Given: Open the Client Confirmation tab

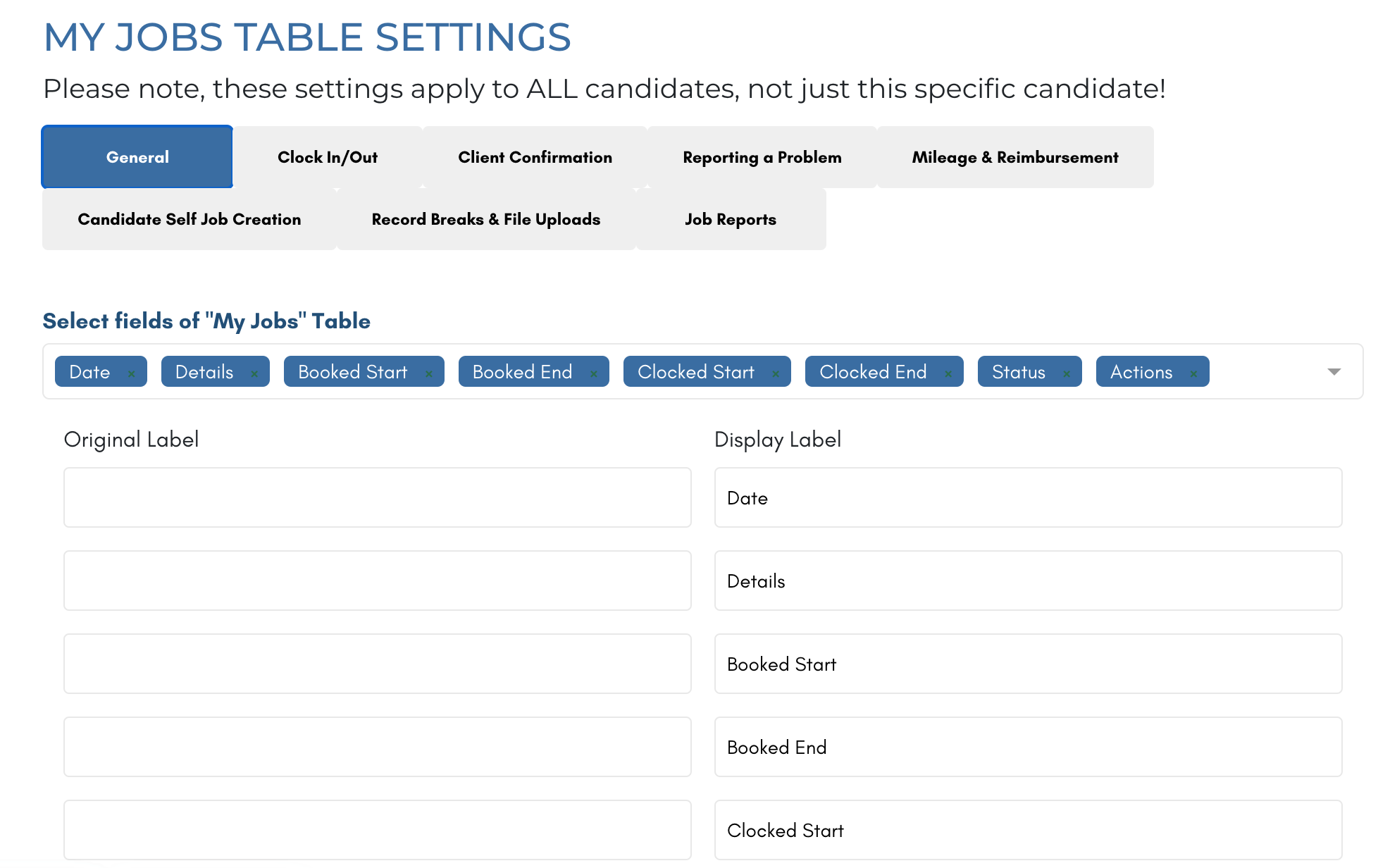Looking at the screenshot, I should 535,157.
